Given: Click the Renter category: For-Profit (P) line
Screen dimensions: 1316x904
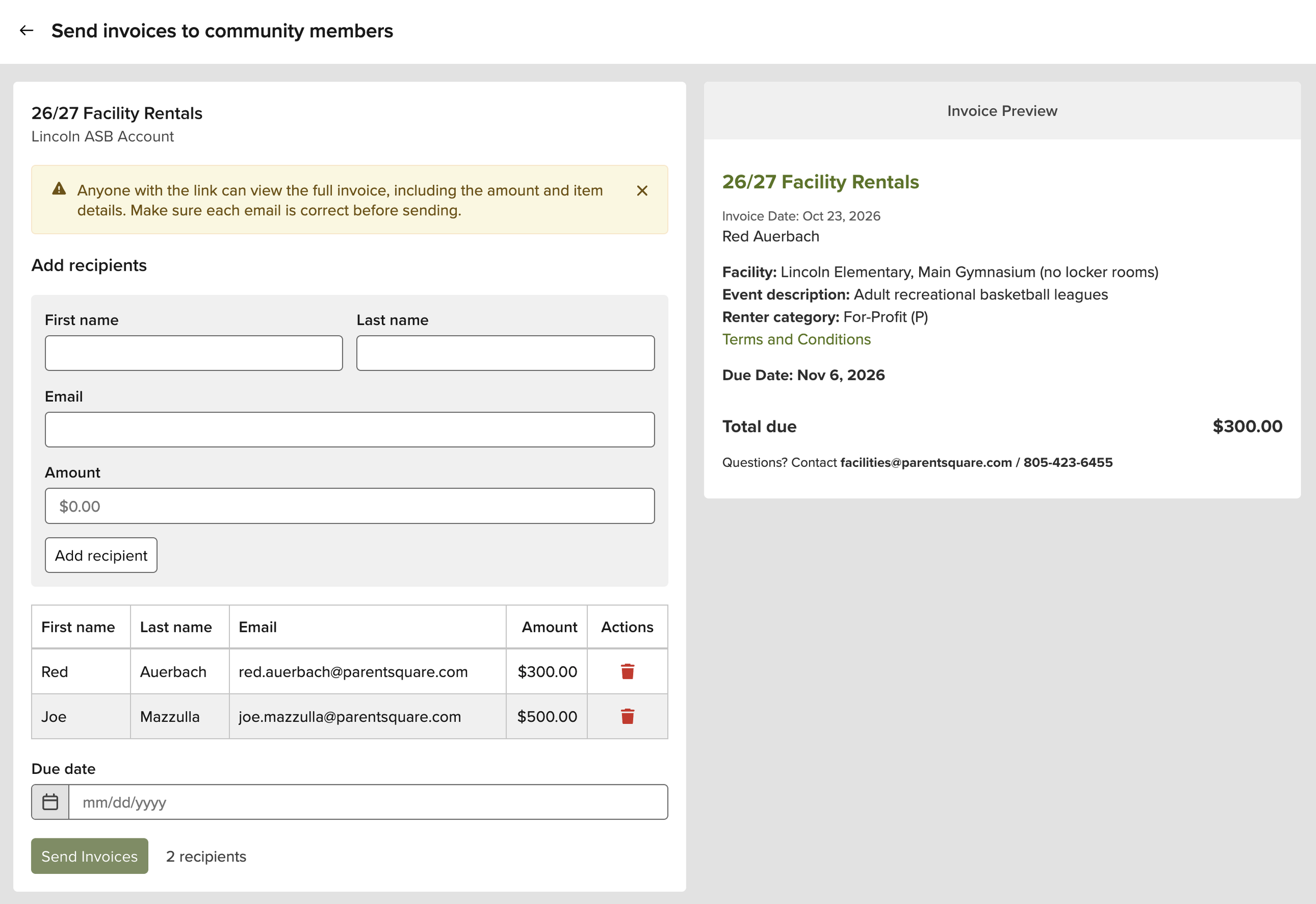Looking at the screenshot, I should click(824, 317).
